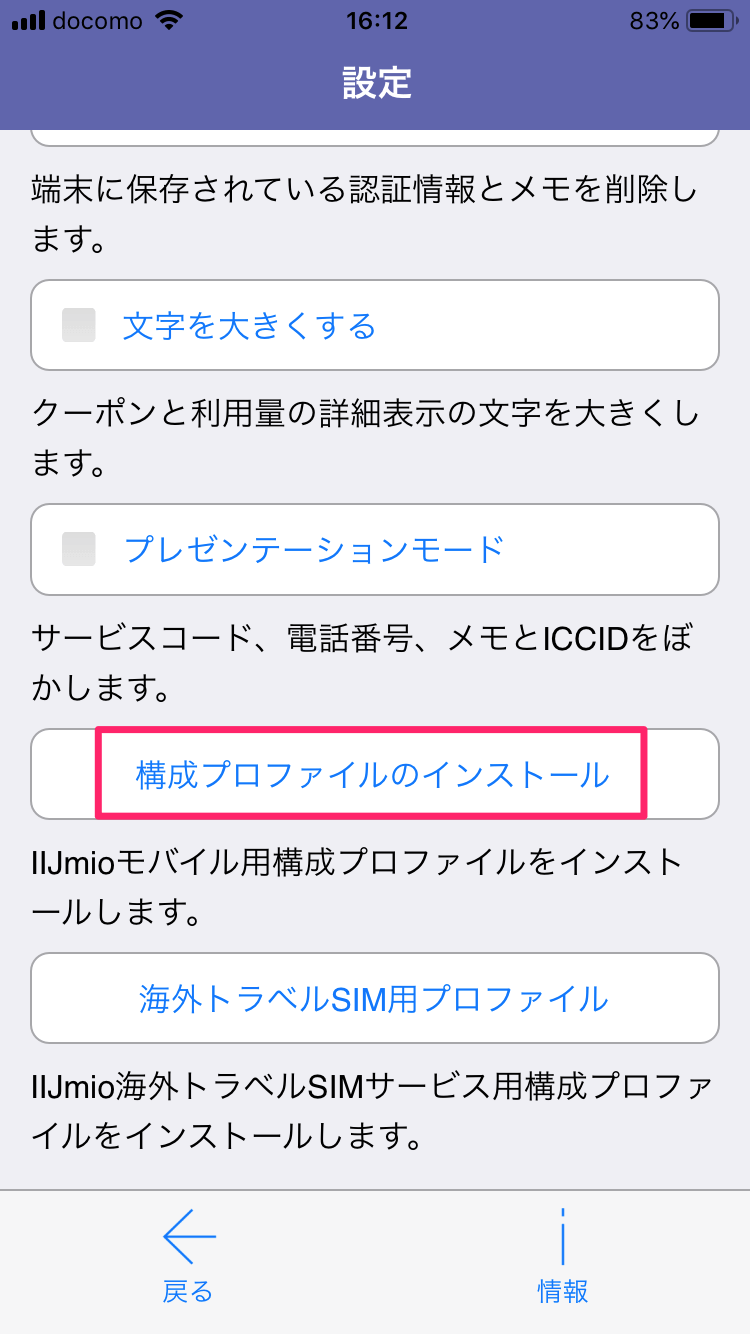
Task: Tap the description mentioning ICCID
Action: [x=360, y=661]
